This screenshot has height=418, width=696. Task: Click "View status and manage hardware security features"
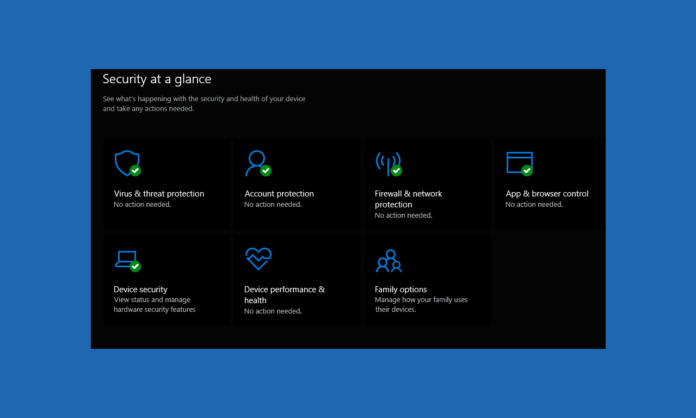[155, 305]
